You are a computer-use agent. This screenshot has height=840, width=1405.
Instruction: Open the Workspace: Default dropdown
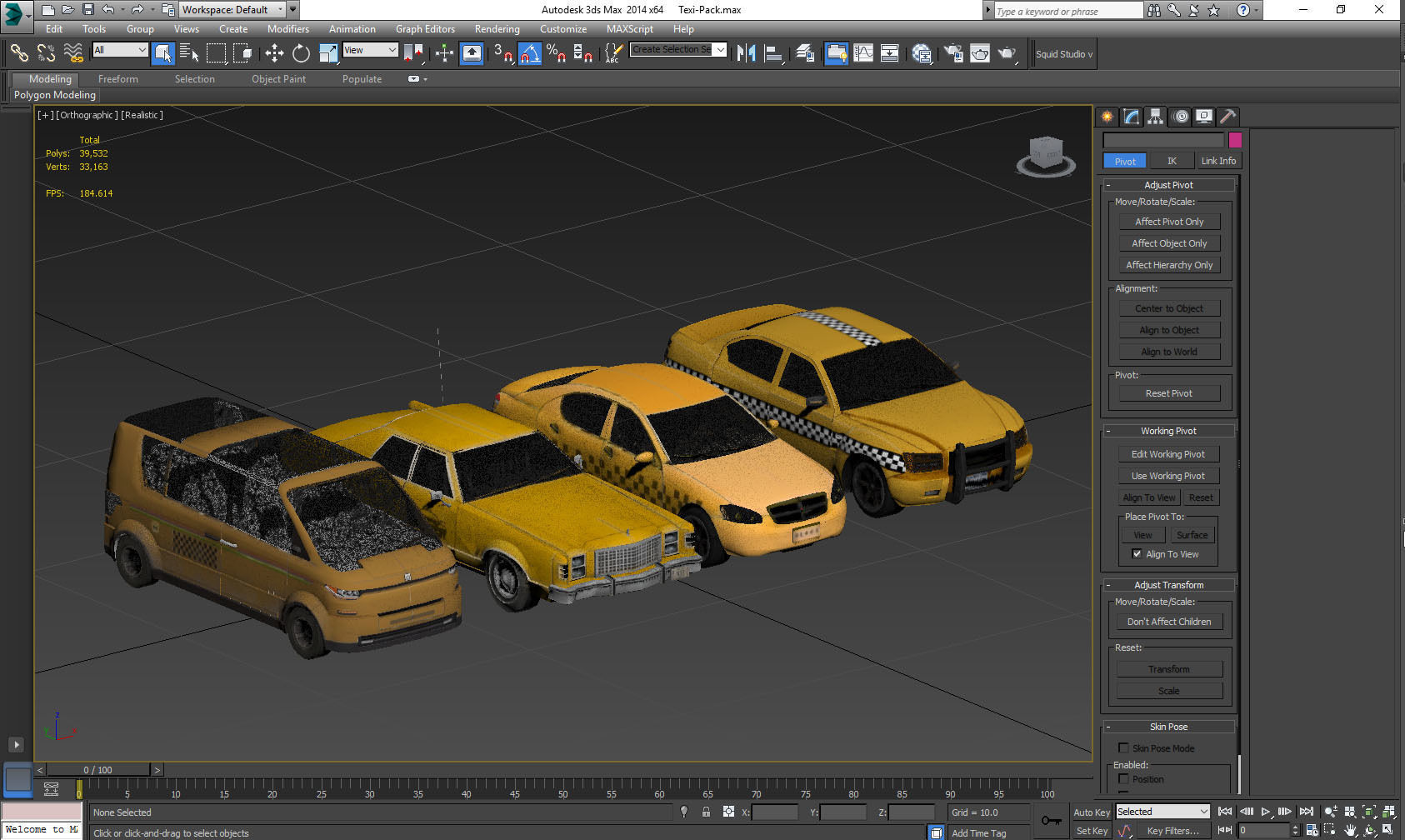coord(232,10)
